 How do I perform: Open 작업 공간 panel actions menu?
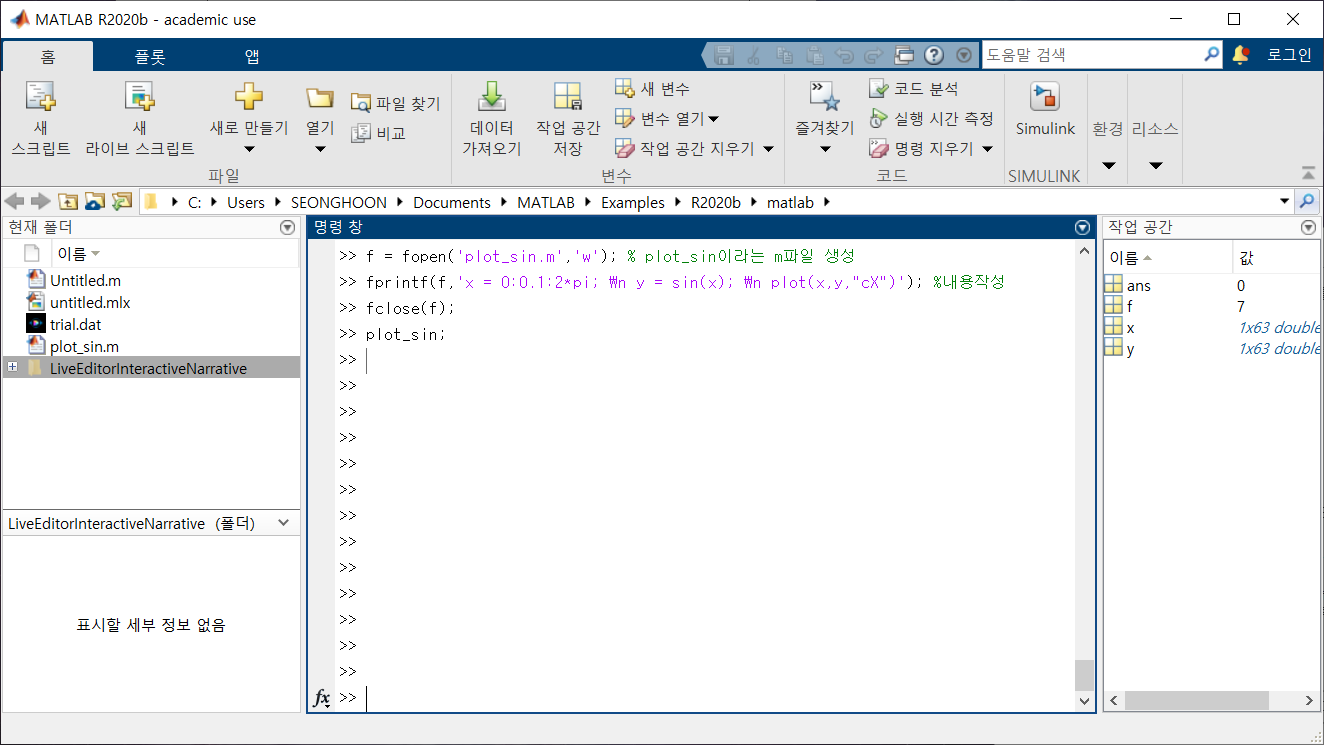tap(1309, 228)
